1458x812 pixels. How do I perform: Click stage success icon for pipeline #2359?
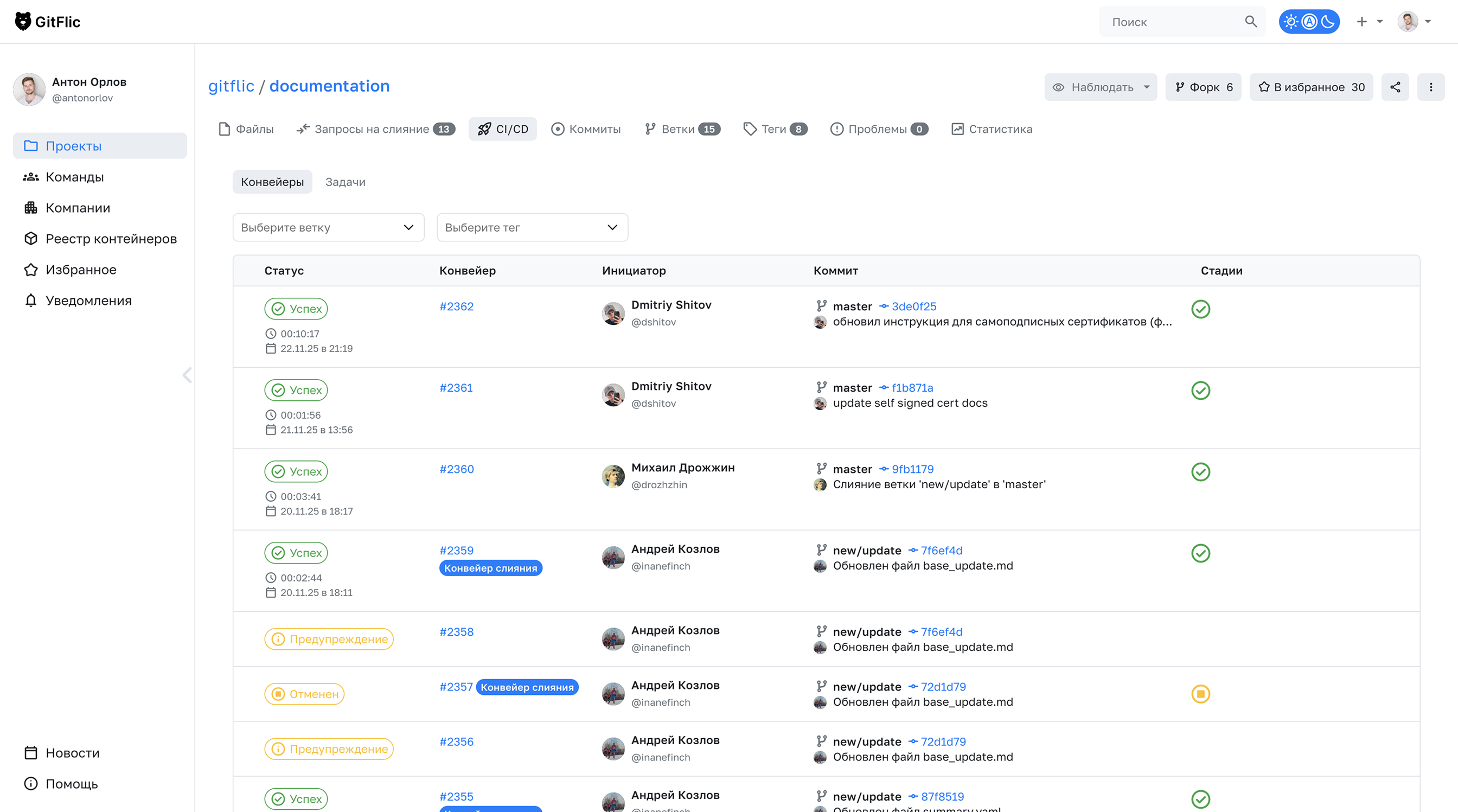[x=1200, y=553]
